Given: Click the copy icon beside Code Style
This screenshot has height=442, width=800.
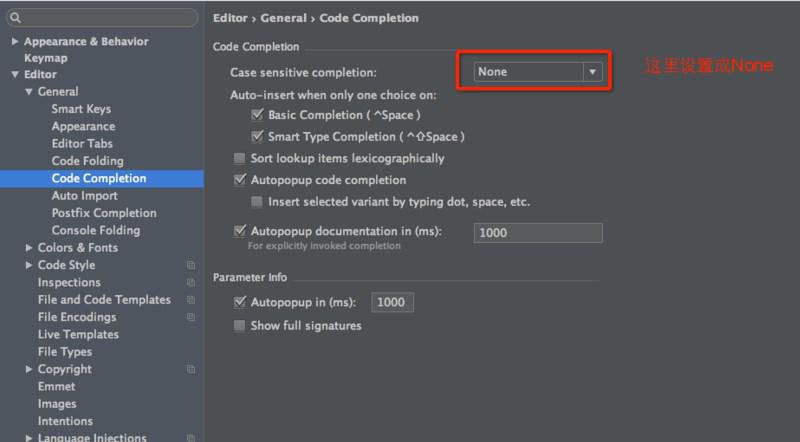Looking at the screenshot, I should click(x=191, y=265).
